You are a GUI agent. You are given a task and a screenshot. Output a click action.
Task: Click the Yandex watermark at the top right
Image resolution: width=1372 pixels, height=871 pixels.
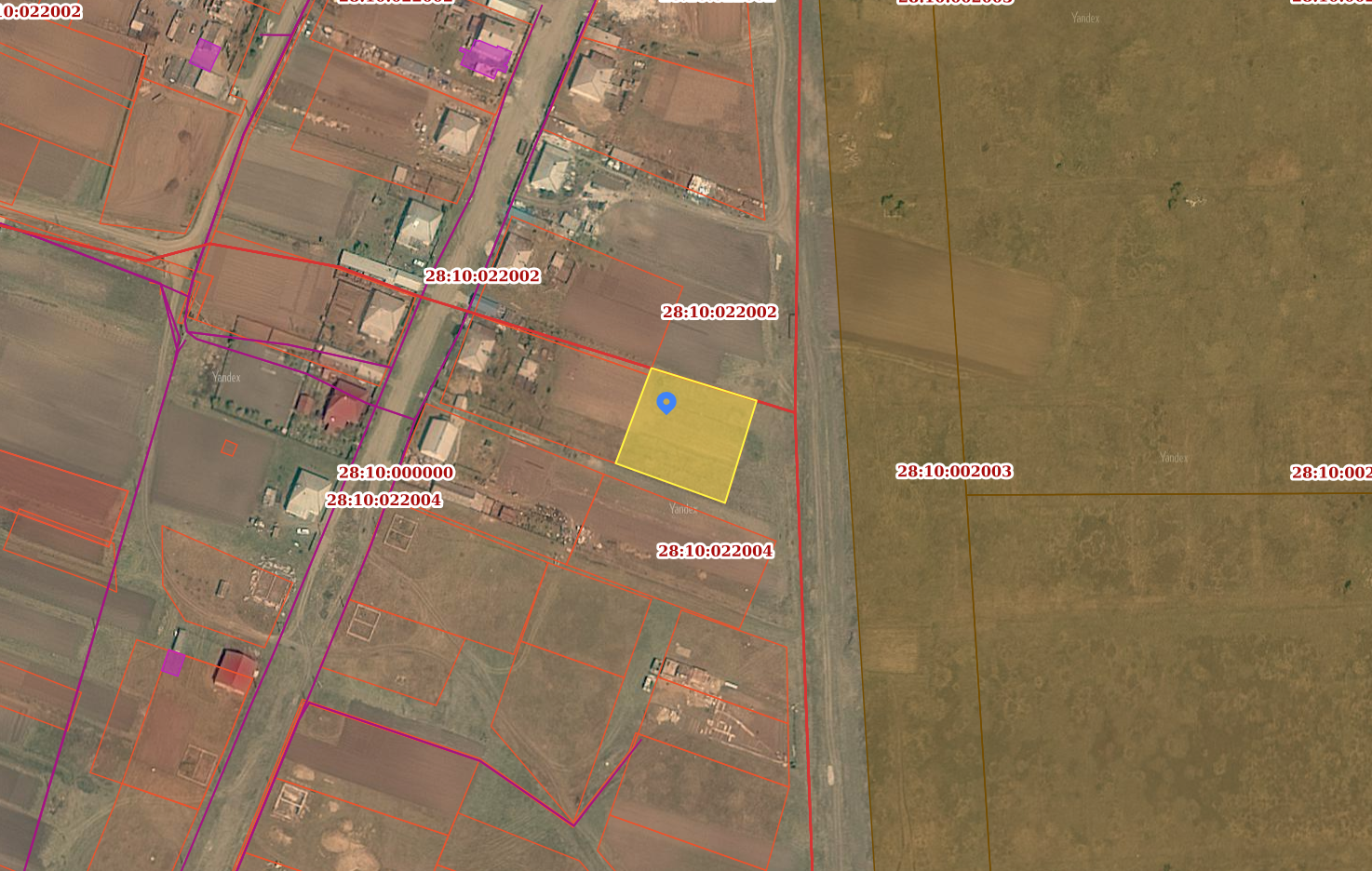pos(1085,18)
